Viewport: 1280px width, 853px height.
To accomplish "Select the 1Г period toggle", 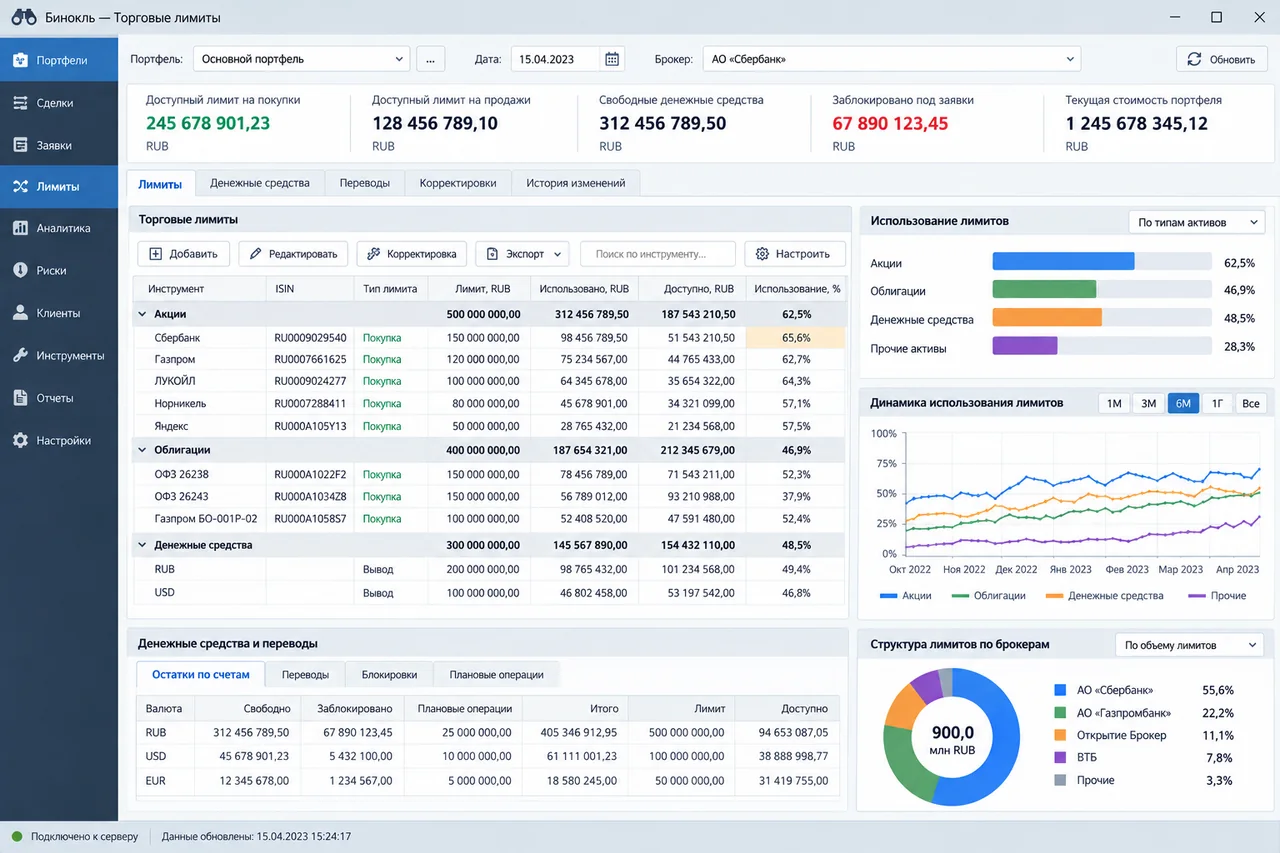I will [x=1217, y=403].
